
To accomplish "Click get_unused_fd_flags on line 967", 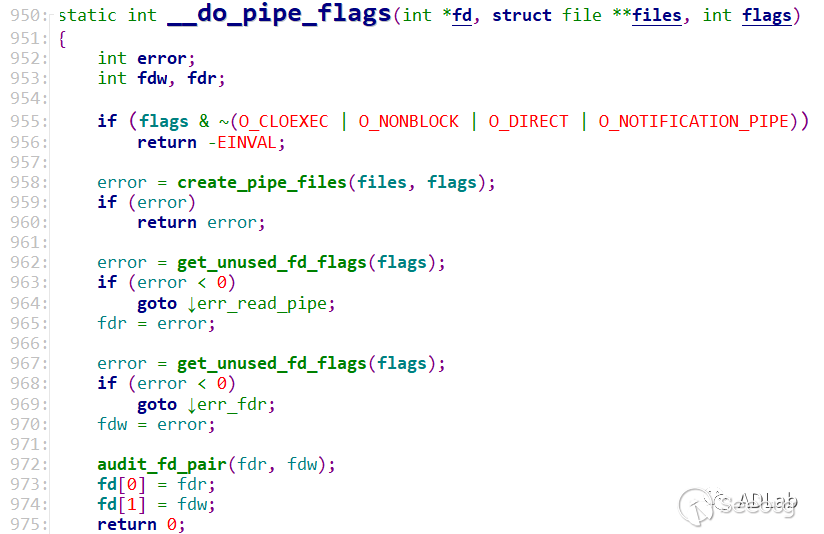I will (272, 363).
